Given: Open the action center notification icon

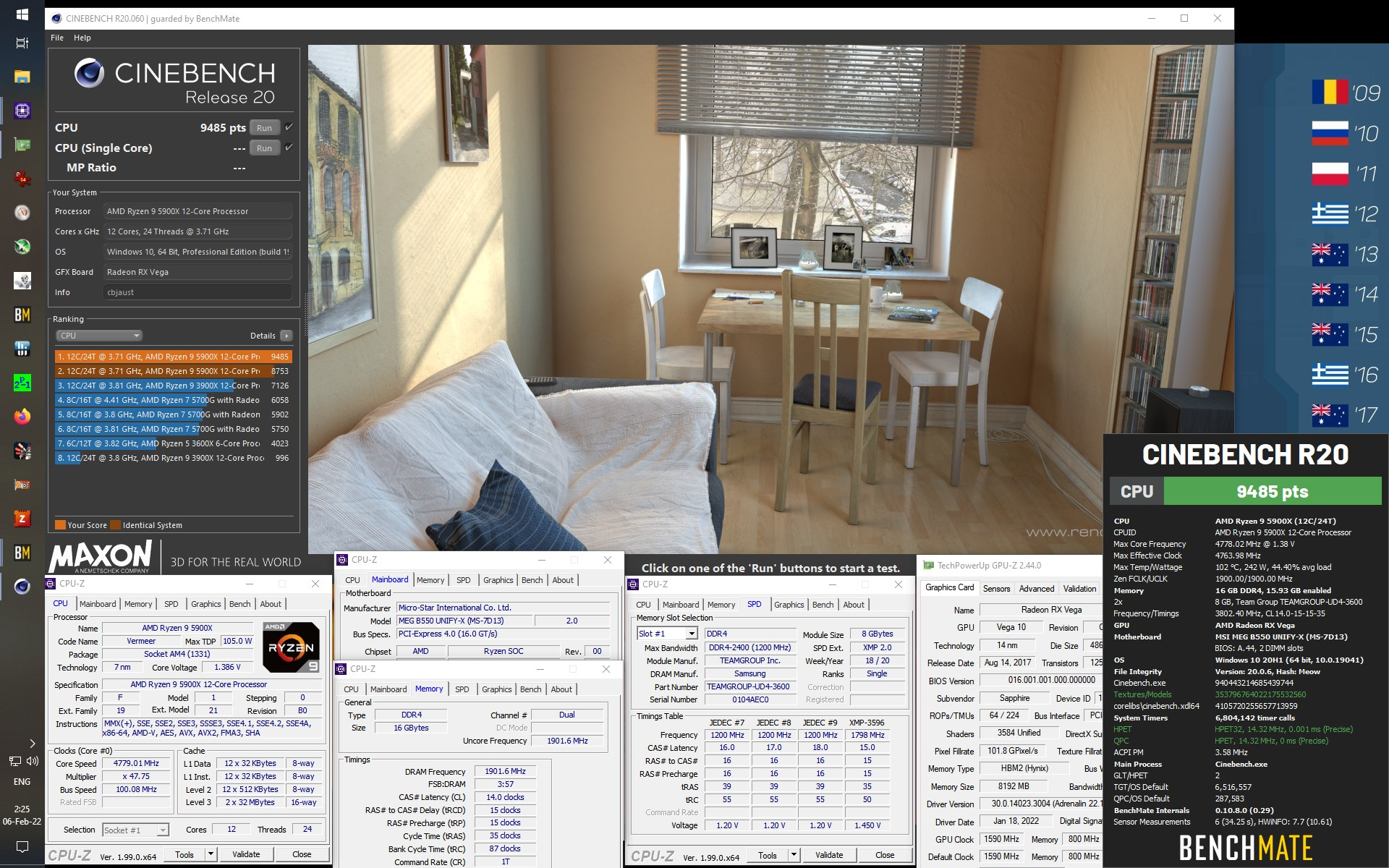Looking at the screenshot, I should [x=22, y=846].
